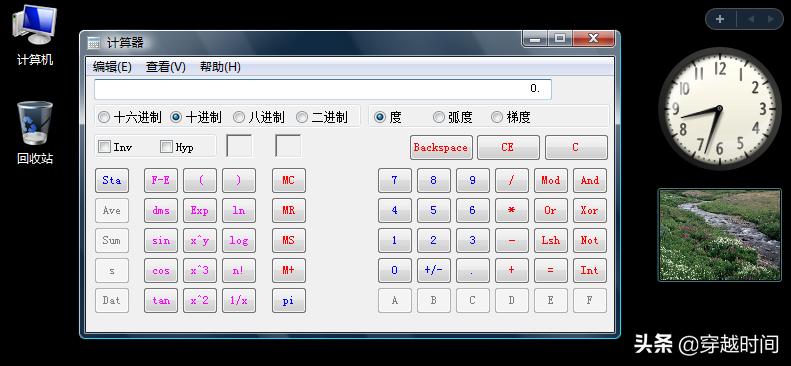Click the Lsh left shift button

[550, 240]
